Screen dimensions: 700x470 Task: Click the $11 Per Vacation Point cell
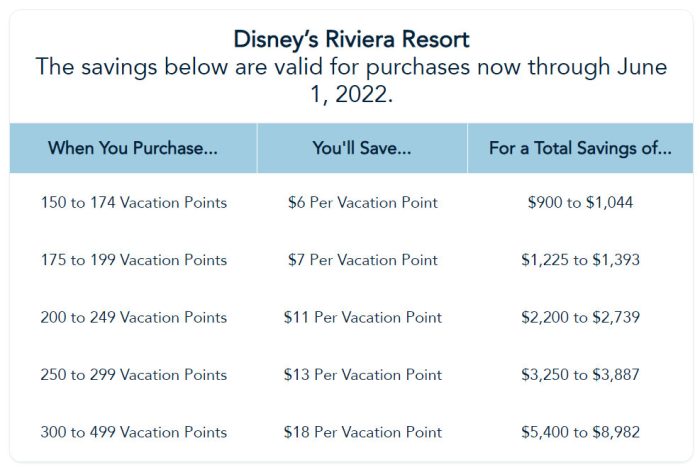click(362, 317)
